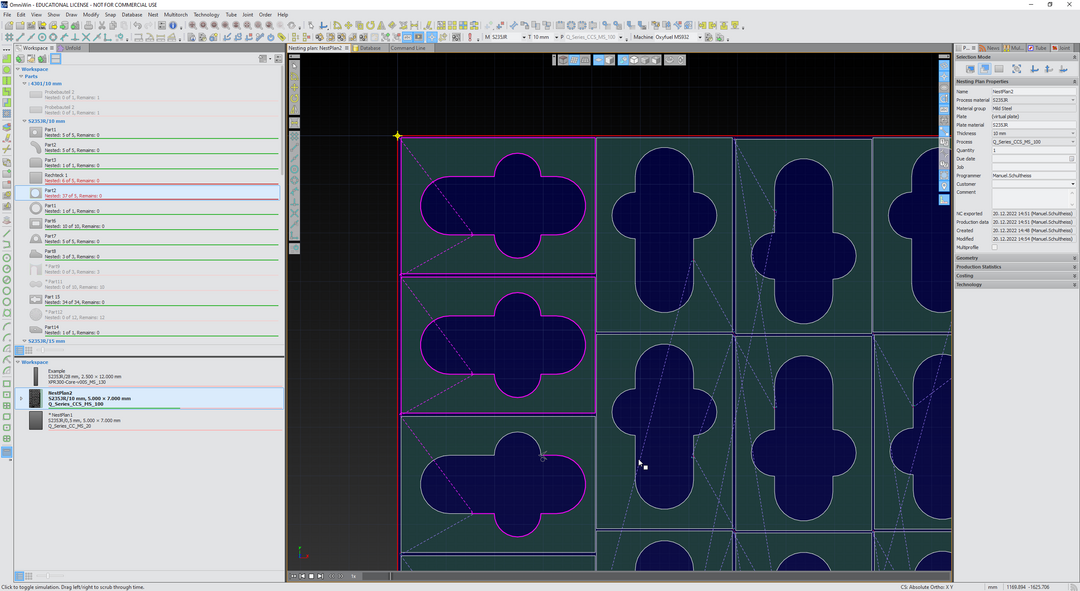Click the Name input field in properties
The image size is (1080, 591).
pyautogui.click(x=1033, y=91)
